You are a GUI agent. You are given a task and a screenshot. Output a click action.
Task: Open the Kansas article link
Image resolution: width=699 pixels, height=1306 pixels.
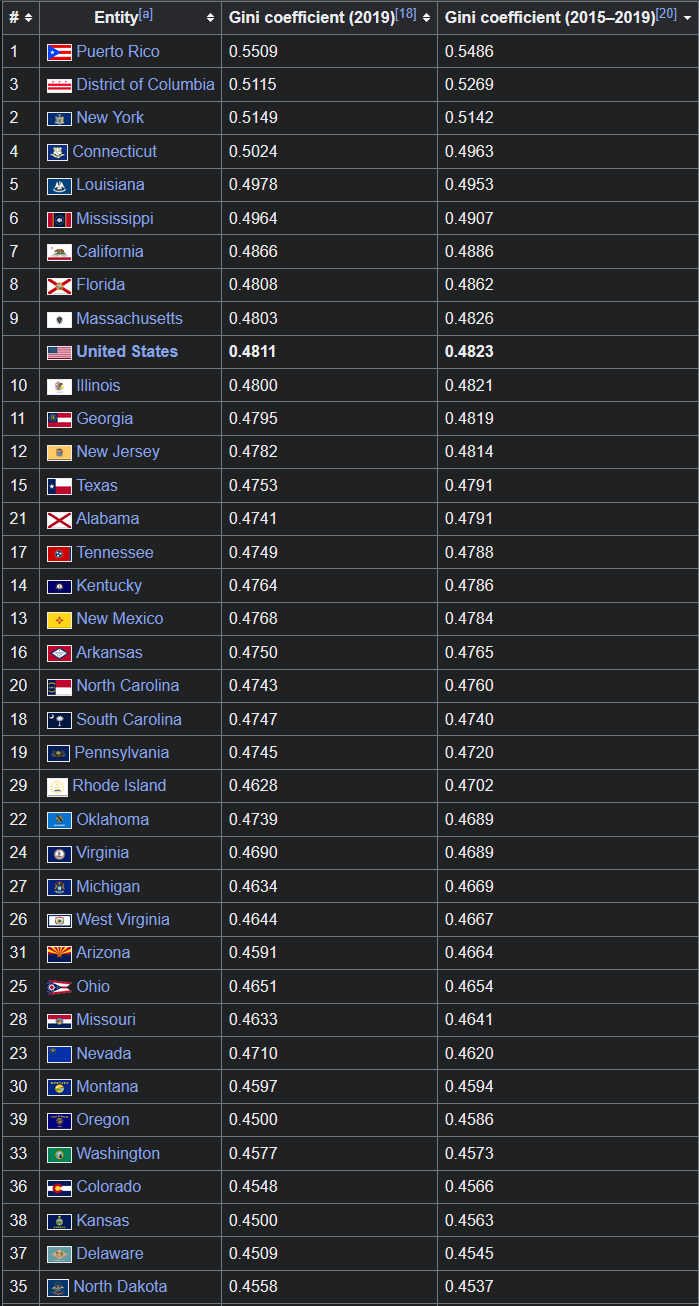click(103, 1221)
